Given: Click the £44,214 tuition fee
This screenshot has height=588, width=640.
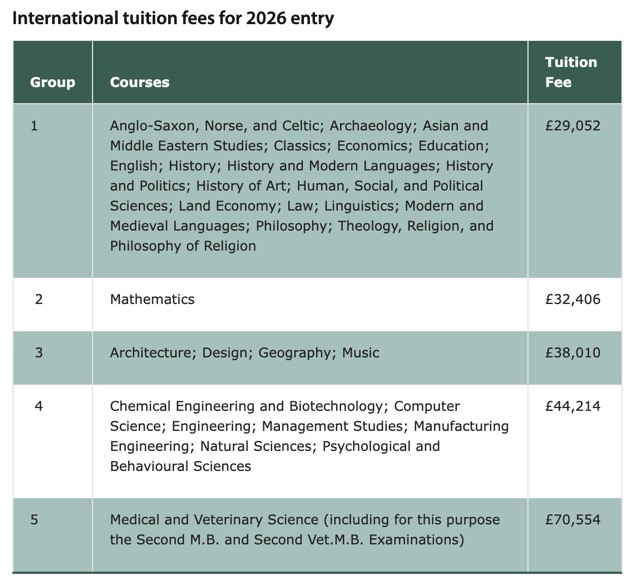Looking at the screenshot, I should pos(573,406).
